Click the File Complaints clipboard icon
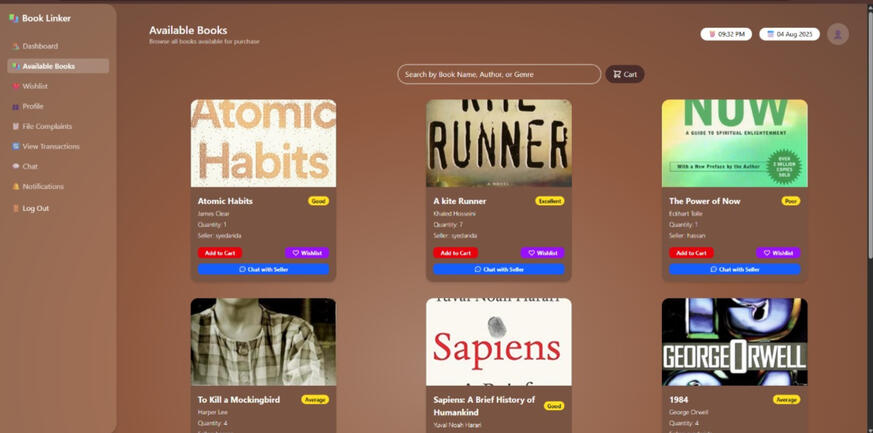This screenshot has width=873, height=433. [16, 126]
